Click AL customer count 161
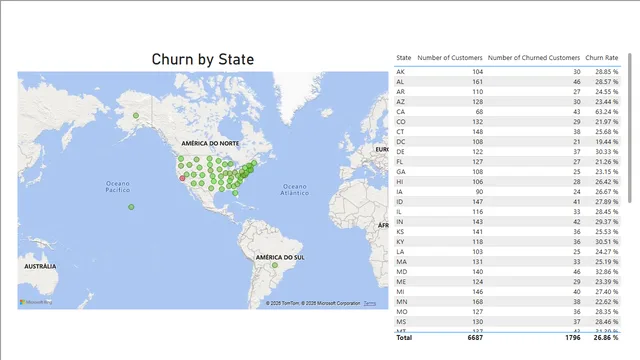The width and height of the screenshot is (640, 360). (x=477, y=82)
